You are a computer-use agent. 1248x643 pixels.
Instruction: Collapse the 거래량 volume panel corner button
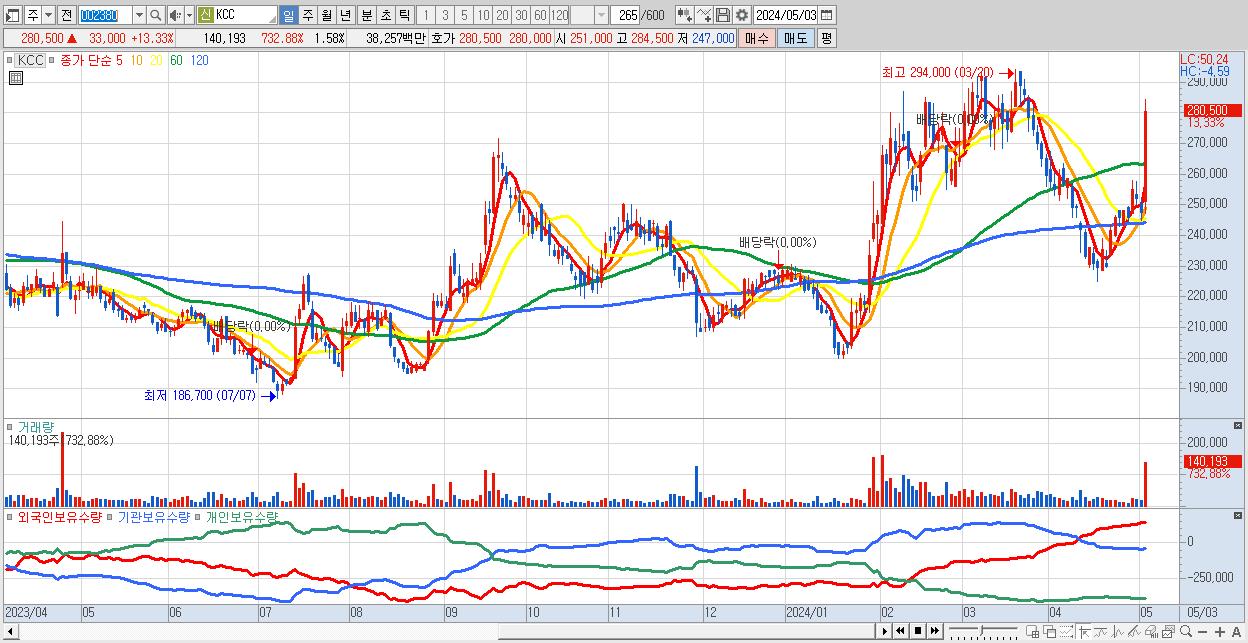pyautogui.click(x=1237, y=426)
